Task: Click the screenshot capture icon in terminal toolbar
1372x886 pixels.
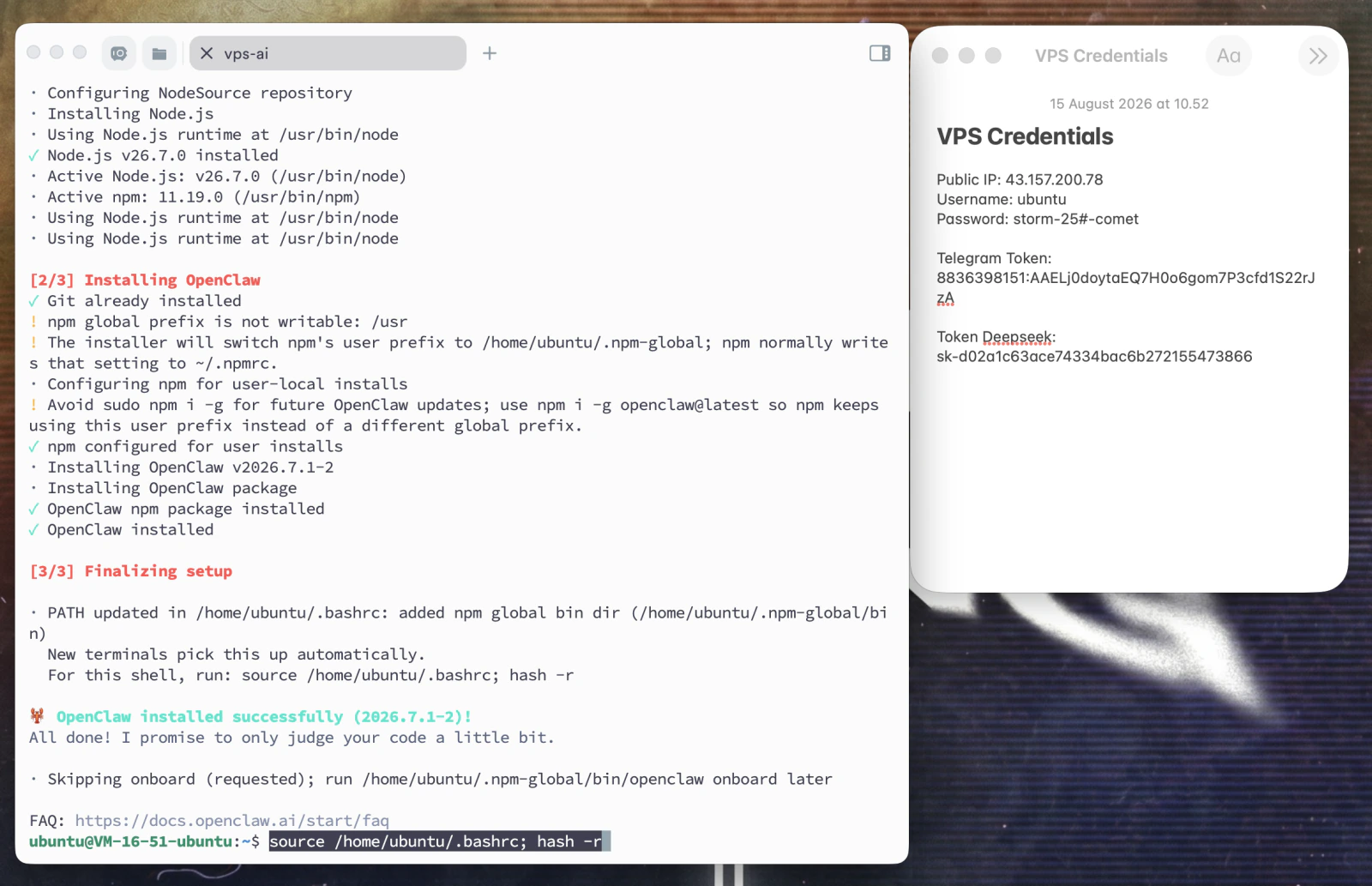Action: coord(119,53)
